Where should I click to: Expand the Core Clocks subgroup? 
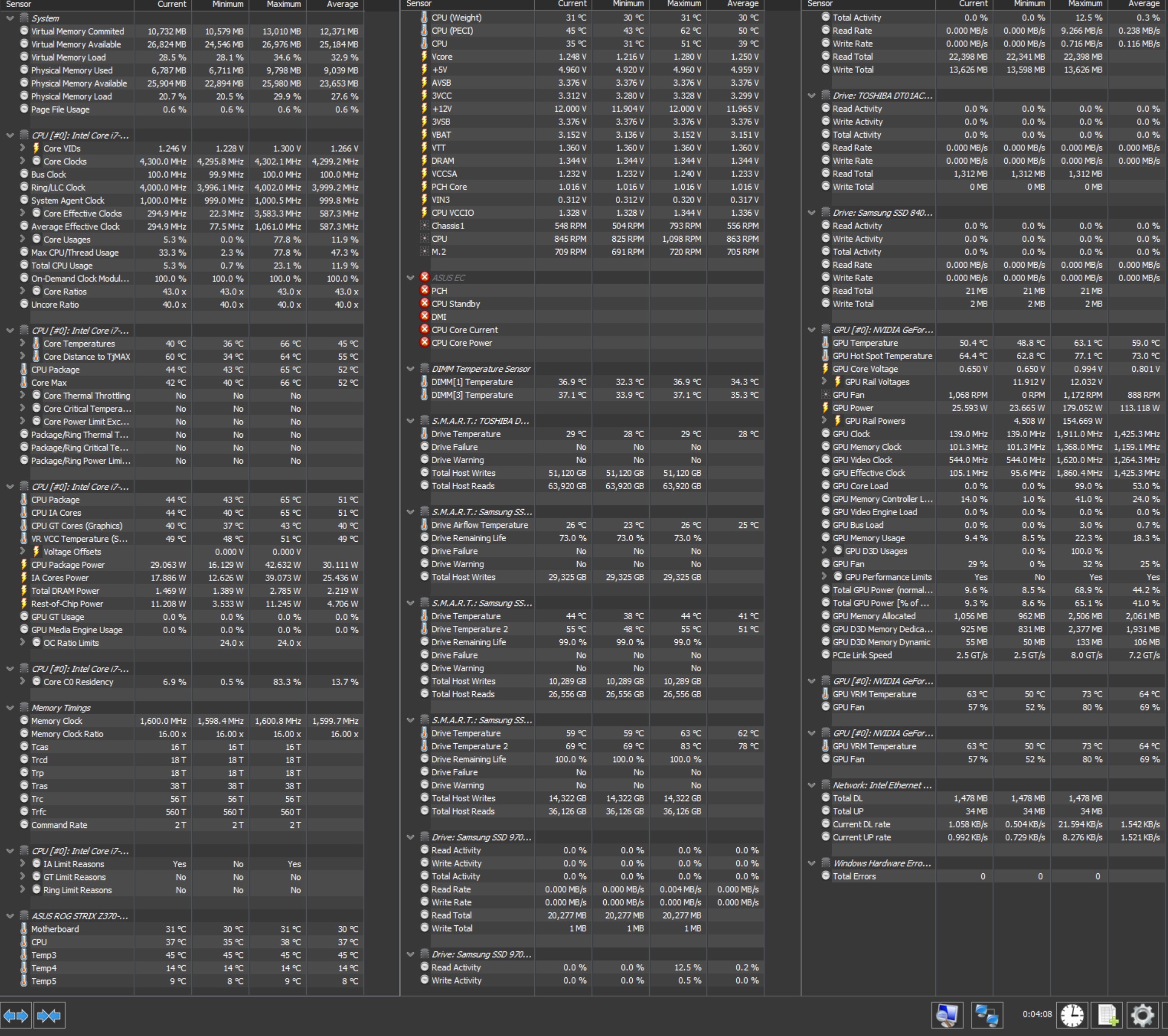pos(22,161)
